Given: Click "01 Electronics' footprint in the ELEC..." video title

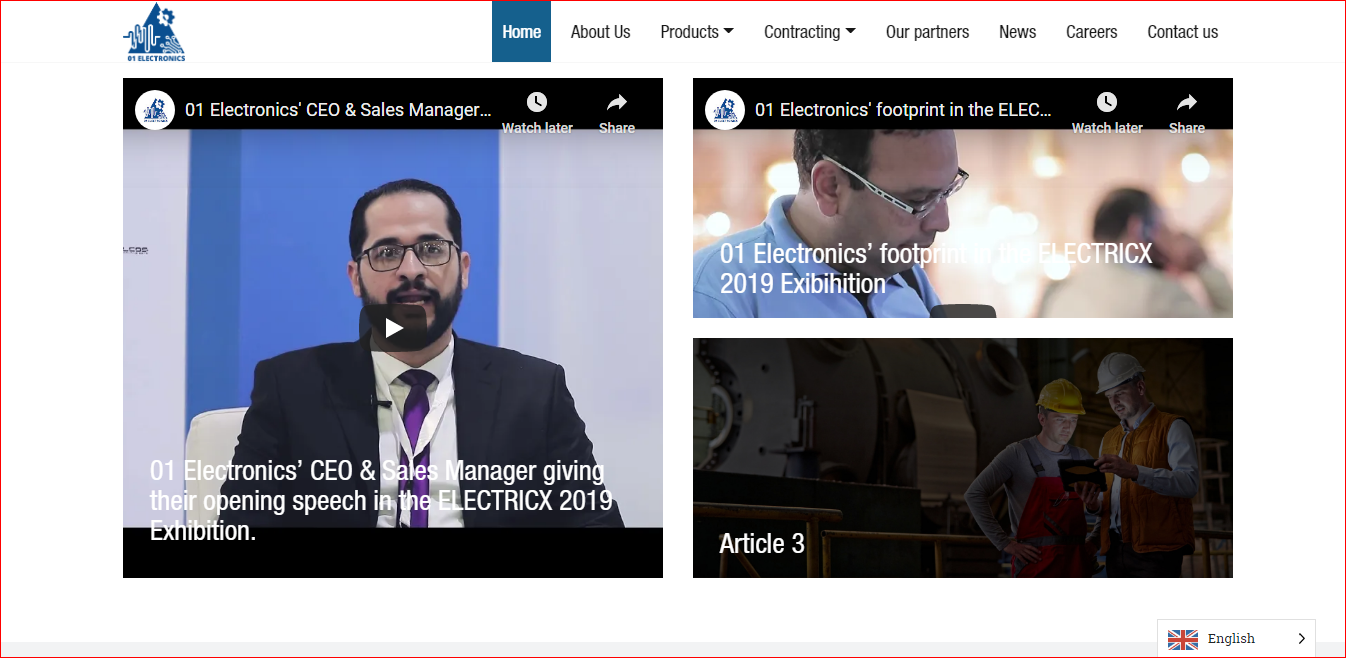Looking at the screenshot, I should pyautogui.click(x=903, y=110).
